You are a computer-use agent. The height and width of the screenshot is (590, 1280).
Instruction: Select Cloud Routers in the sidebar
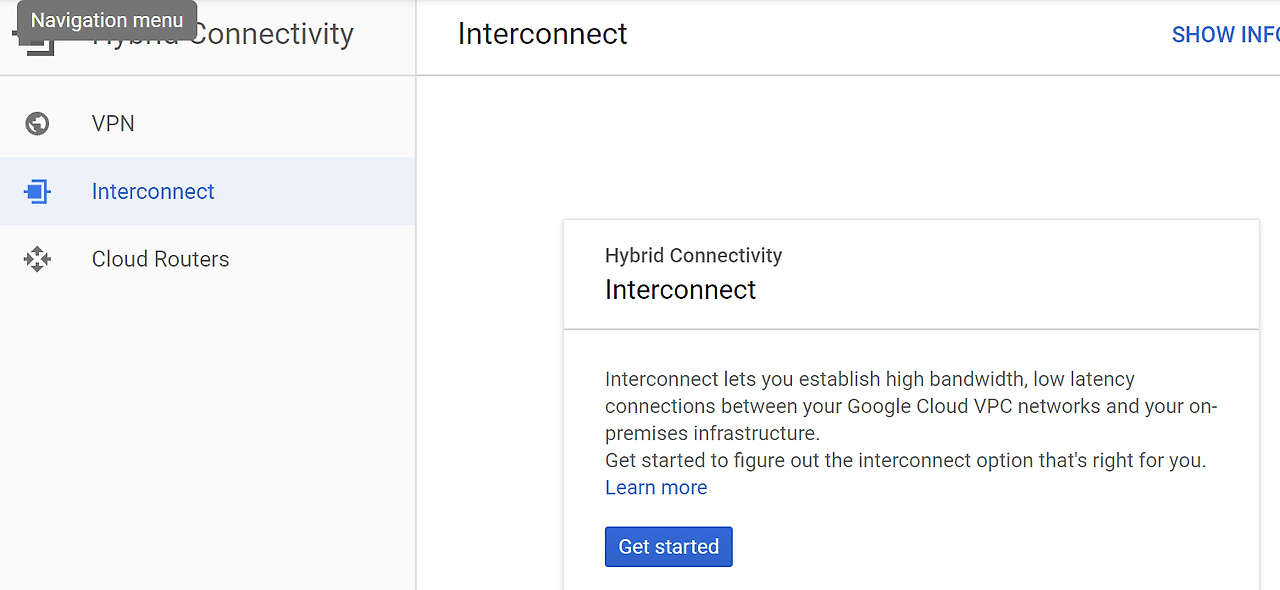(x=160, y=259)
